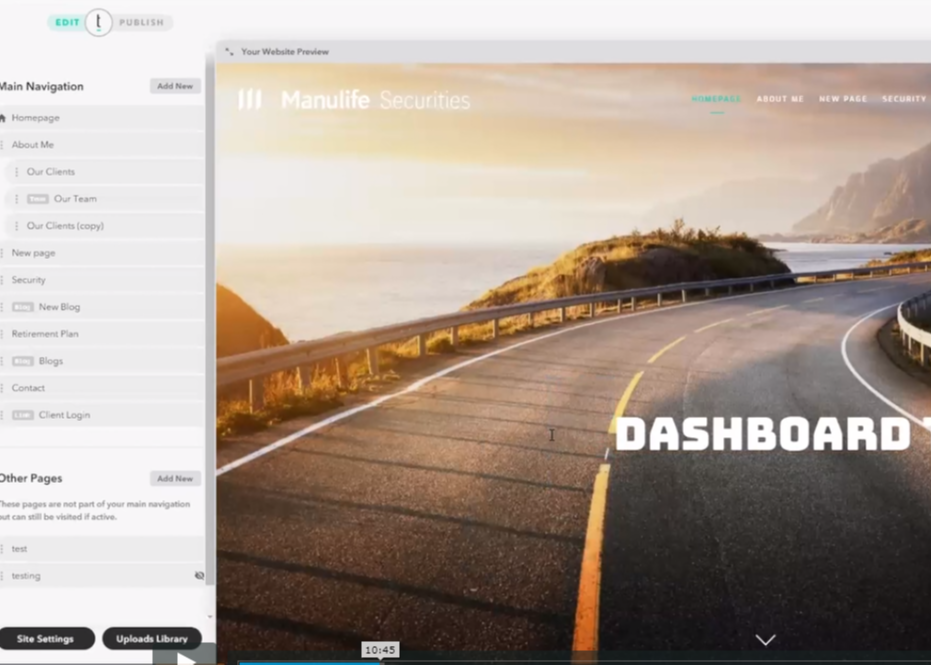The image size is (931, 665).
Task: Click the video progress bar
Action: click(585, 663)
